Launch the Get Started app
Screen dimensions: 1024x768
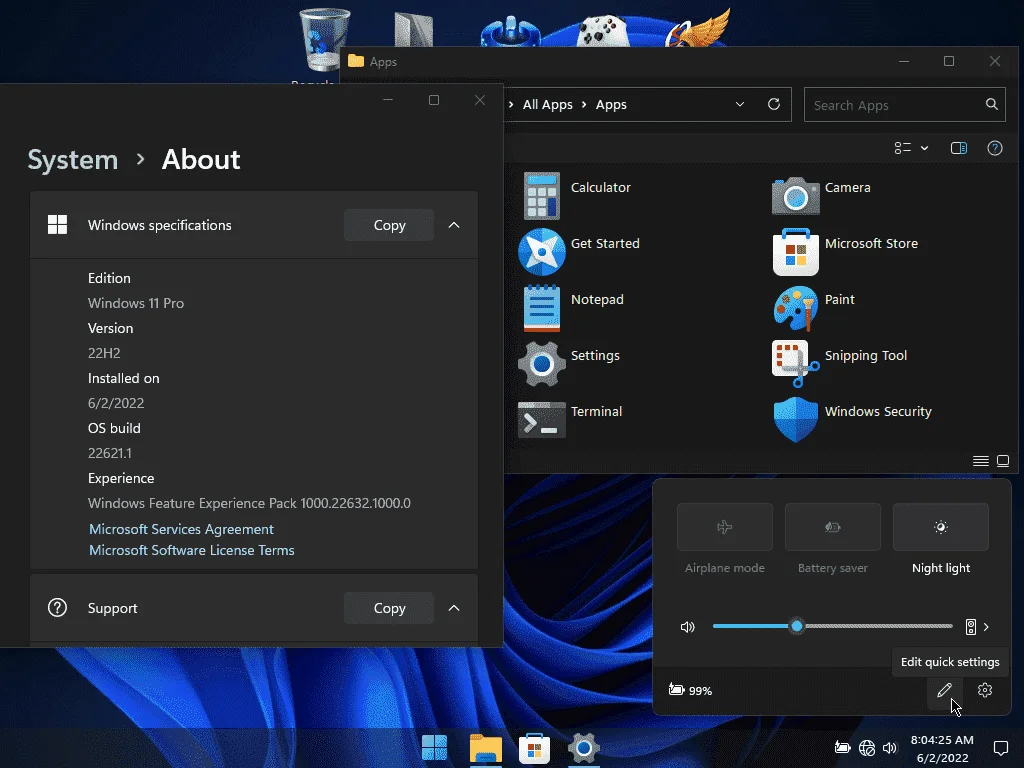[541, 252]
